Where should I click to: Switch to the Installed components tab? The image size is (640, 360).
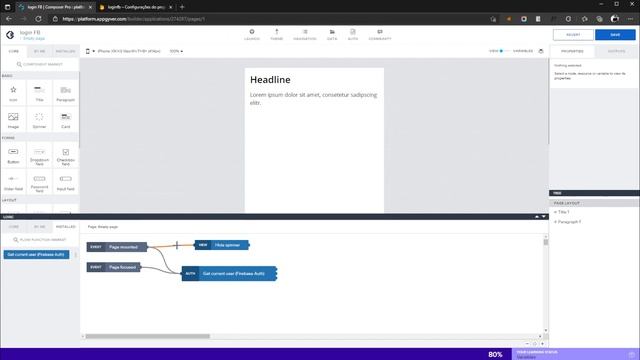[65, 51]
